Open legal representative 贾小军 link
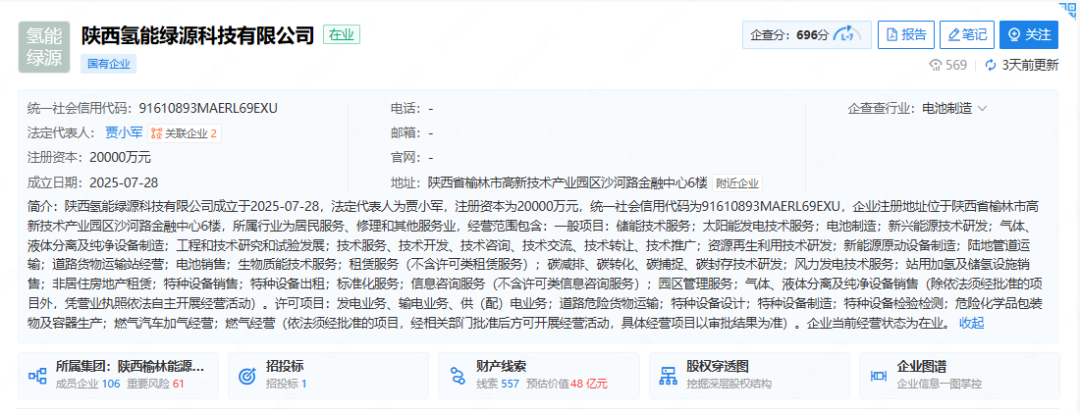1080x413 pixels. pos(124,133)
